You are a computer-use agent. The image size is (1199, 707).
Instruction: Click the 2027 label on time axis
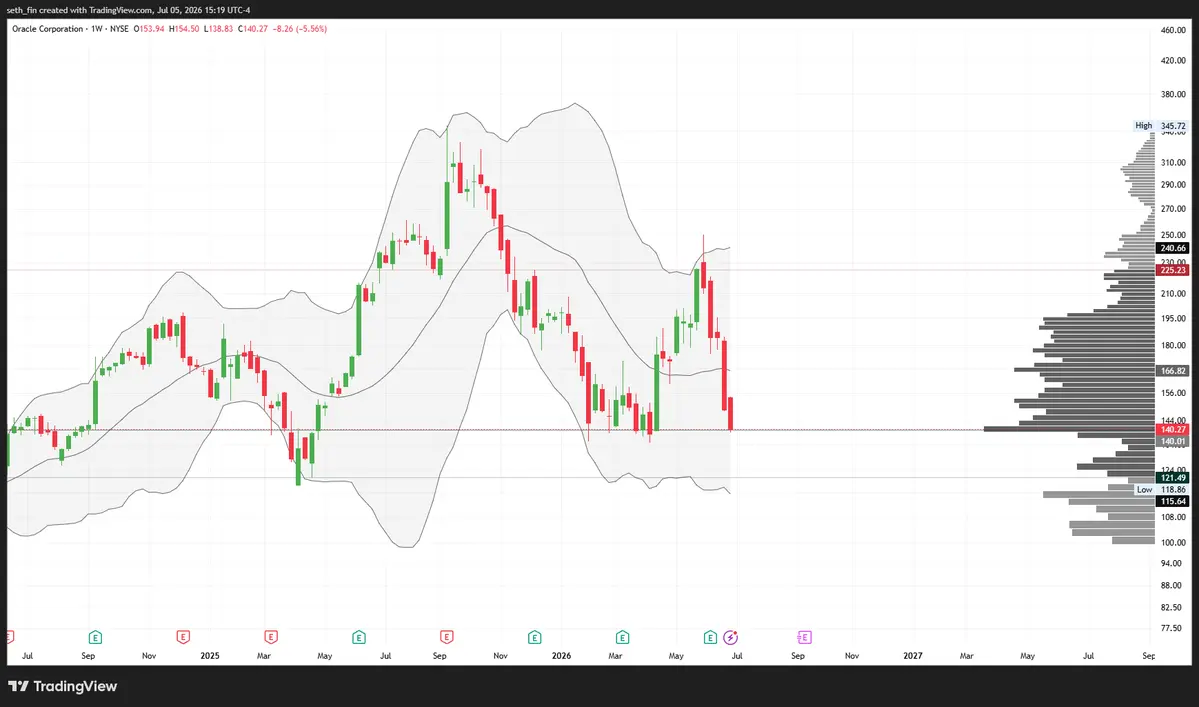pos(912,656)
